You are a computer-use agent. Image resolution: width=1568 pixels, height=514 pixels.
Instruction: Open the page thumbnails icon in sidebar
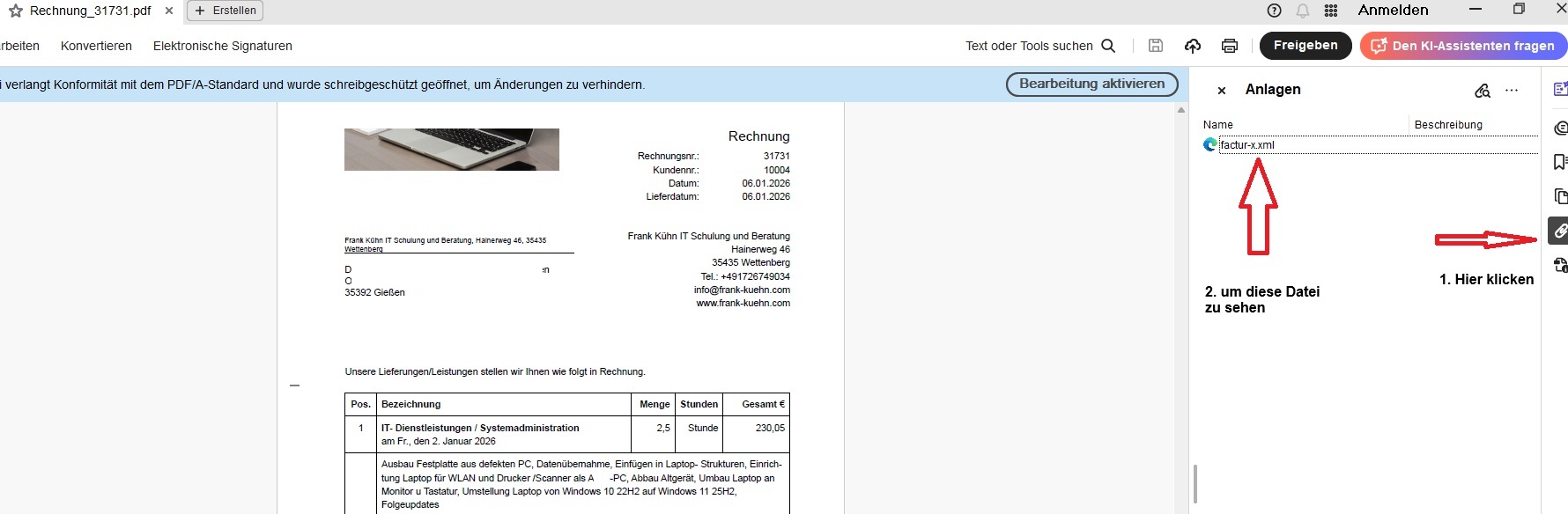tap(1559, 196)
